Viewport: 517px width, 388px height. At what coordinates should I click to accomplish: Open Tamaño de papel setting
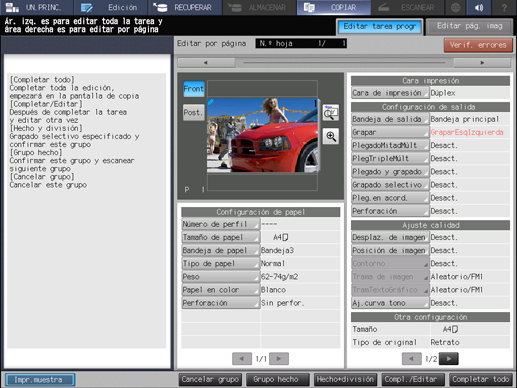coord(220,237)
